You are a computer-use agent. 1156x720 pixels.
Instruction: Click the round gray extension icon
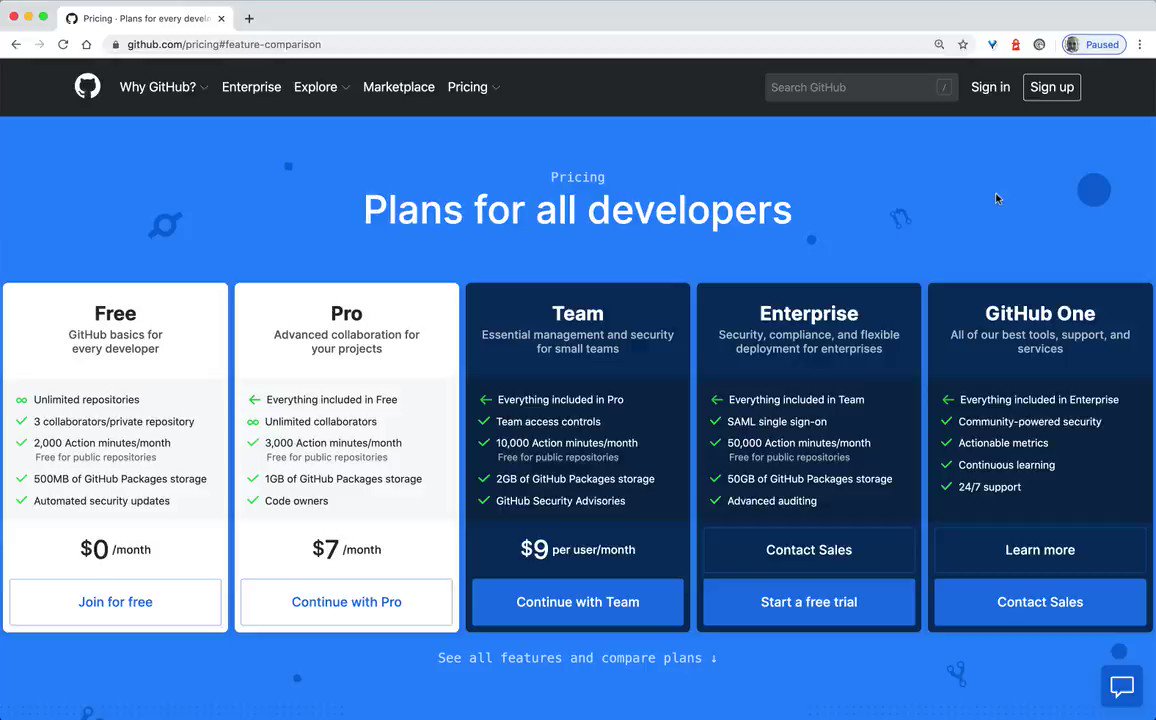pos(1039,44)
